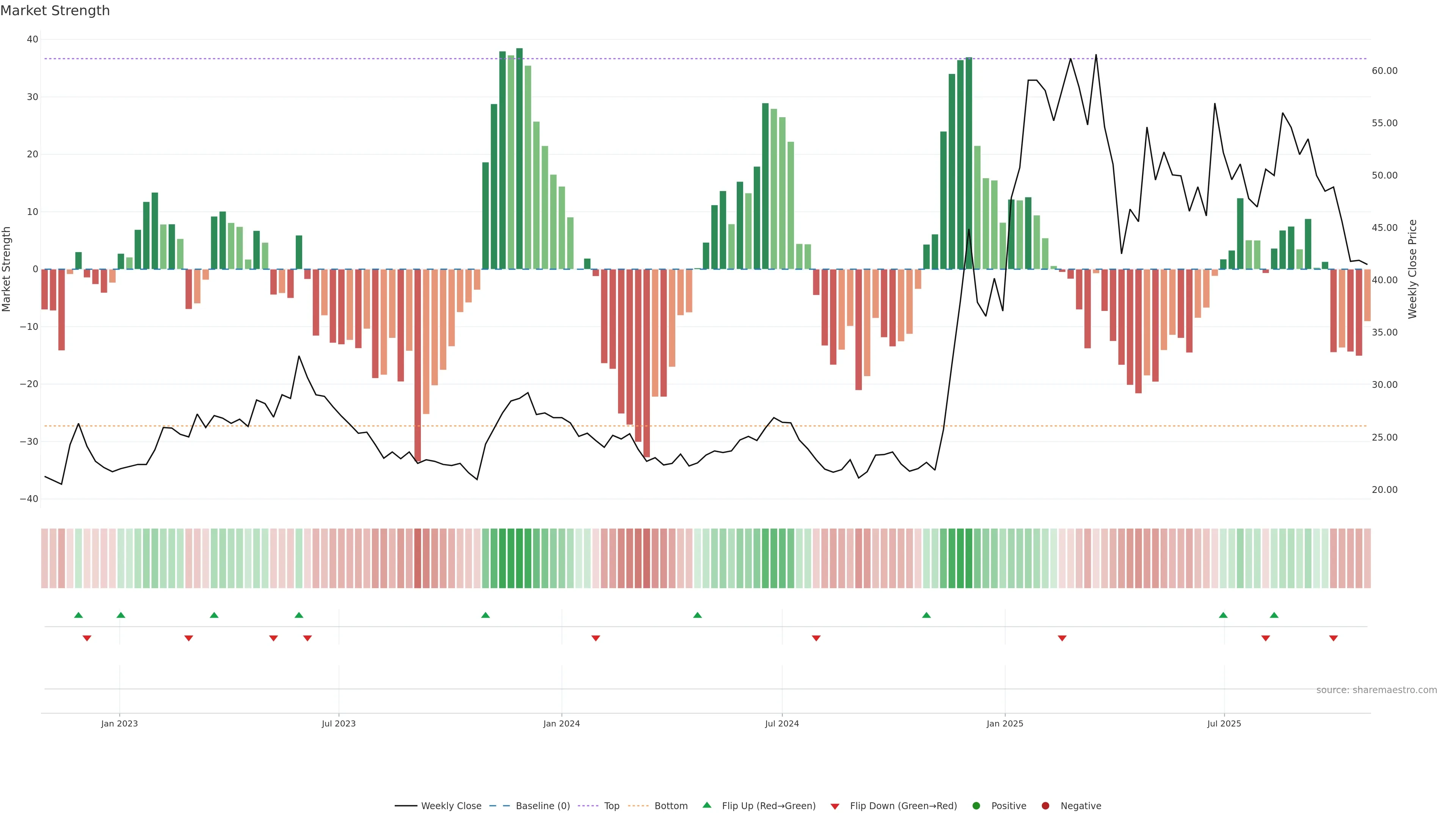Click flip-down triangle after Jan 2025
Image resolution: width=1456 pixels, height=819 pixels.
[1062, 638]
